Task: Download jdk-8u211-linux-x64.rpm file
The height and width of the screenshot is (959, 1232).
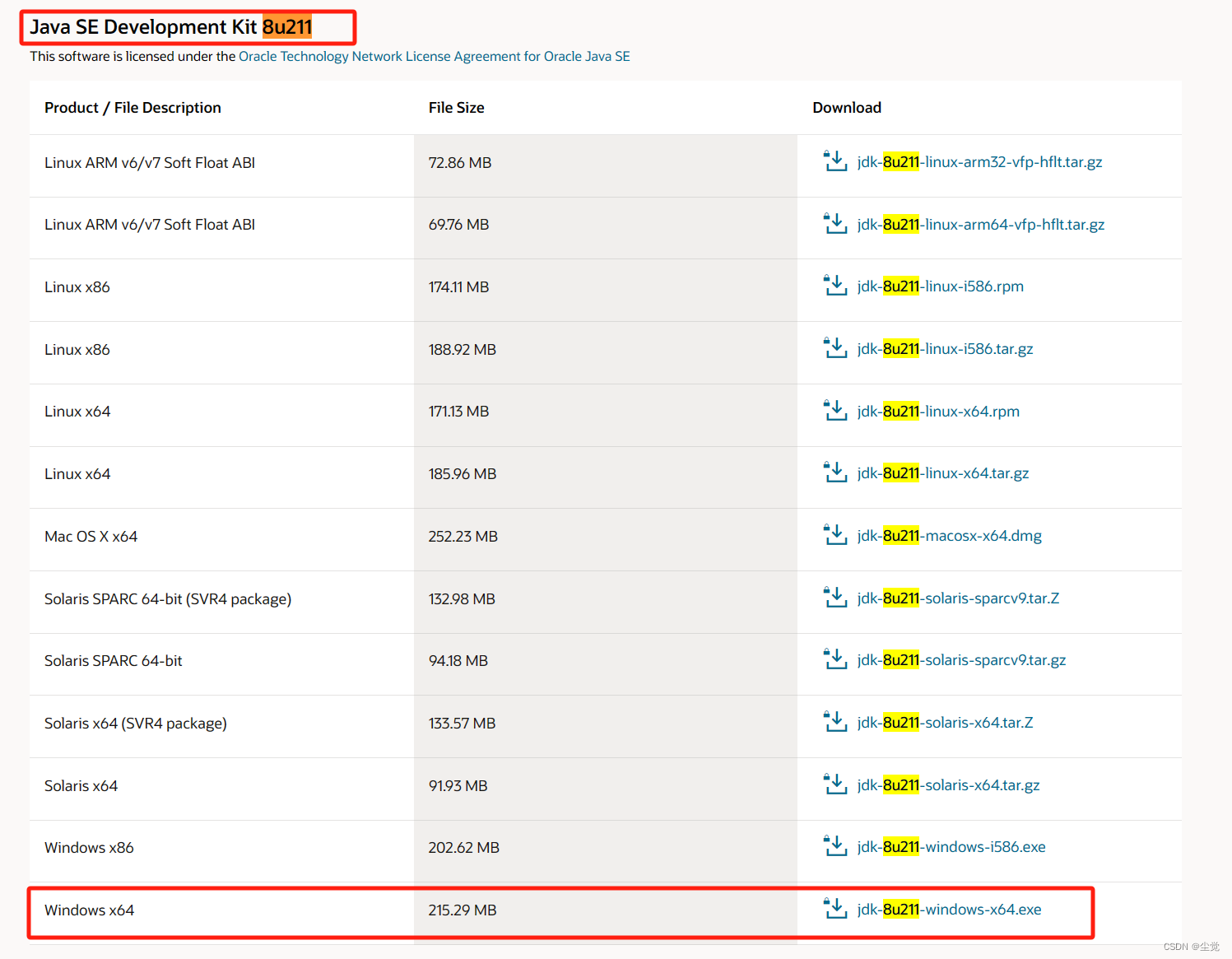Action: click(x=938, y=412)
